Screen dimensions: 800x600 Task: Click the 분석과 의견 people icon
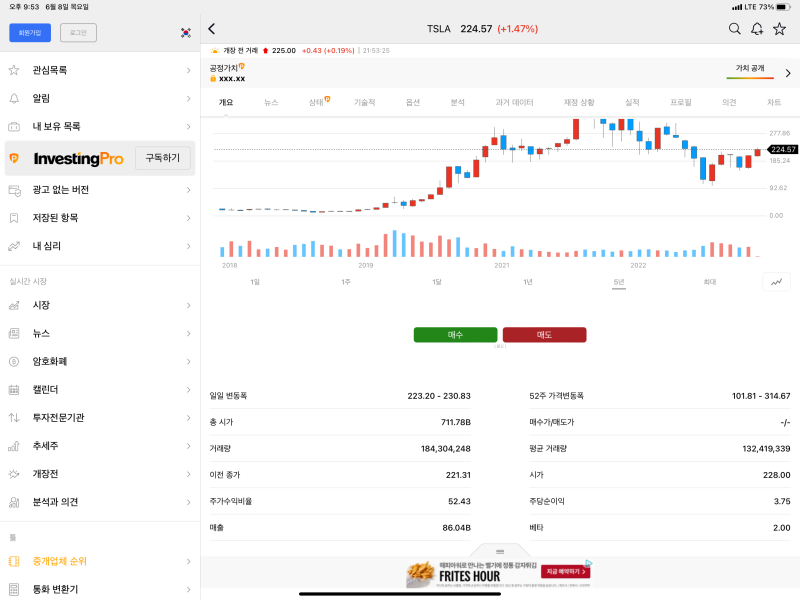tap(14, 502)
